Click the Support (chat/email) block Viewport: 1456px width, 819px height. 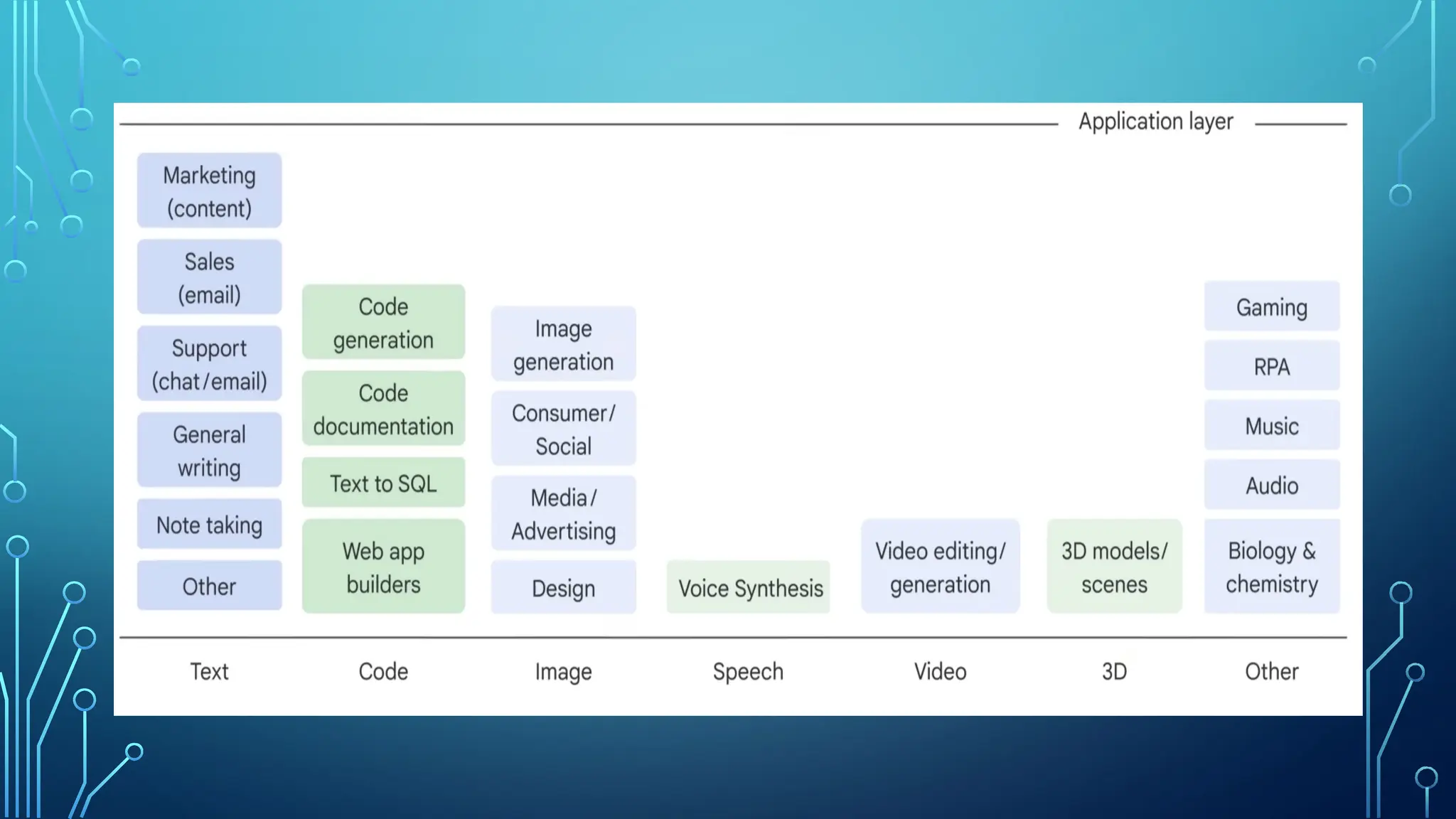[209, 364]
